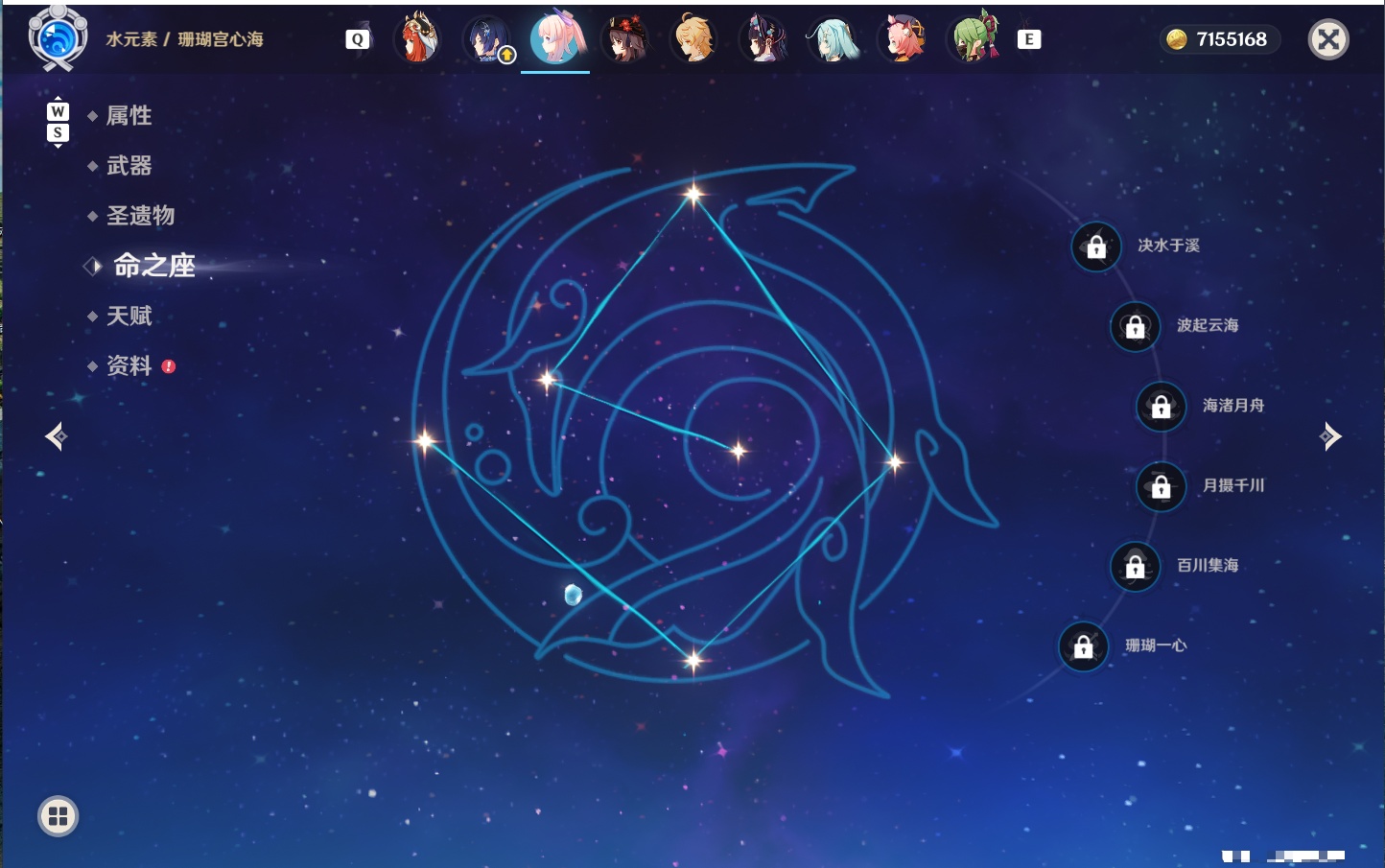
Task: Open the 月摄千川 constellation lock icon
Action: 1162,487
